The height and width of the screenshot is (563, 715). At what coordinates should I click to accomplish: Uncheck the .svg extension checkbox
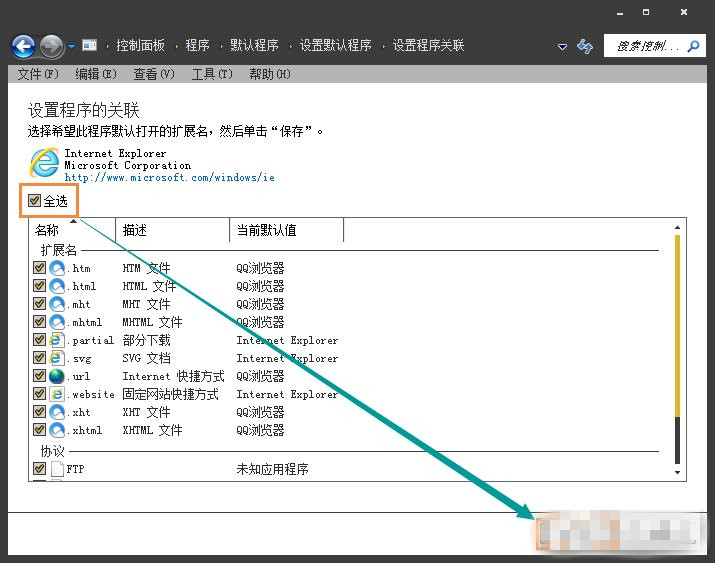click(x=39, y=358)
